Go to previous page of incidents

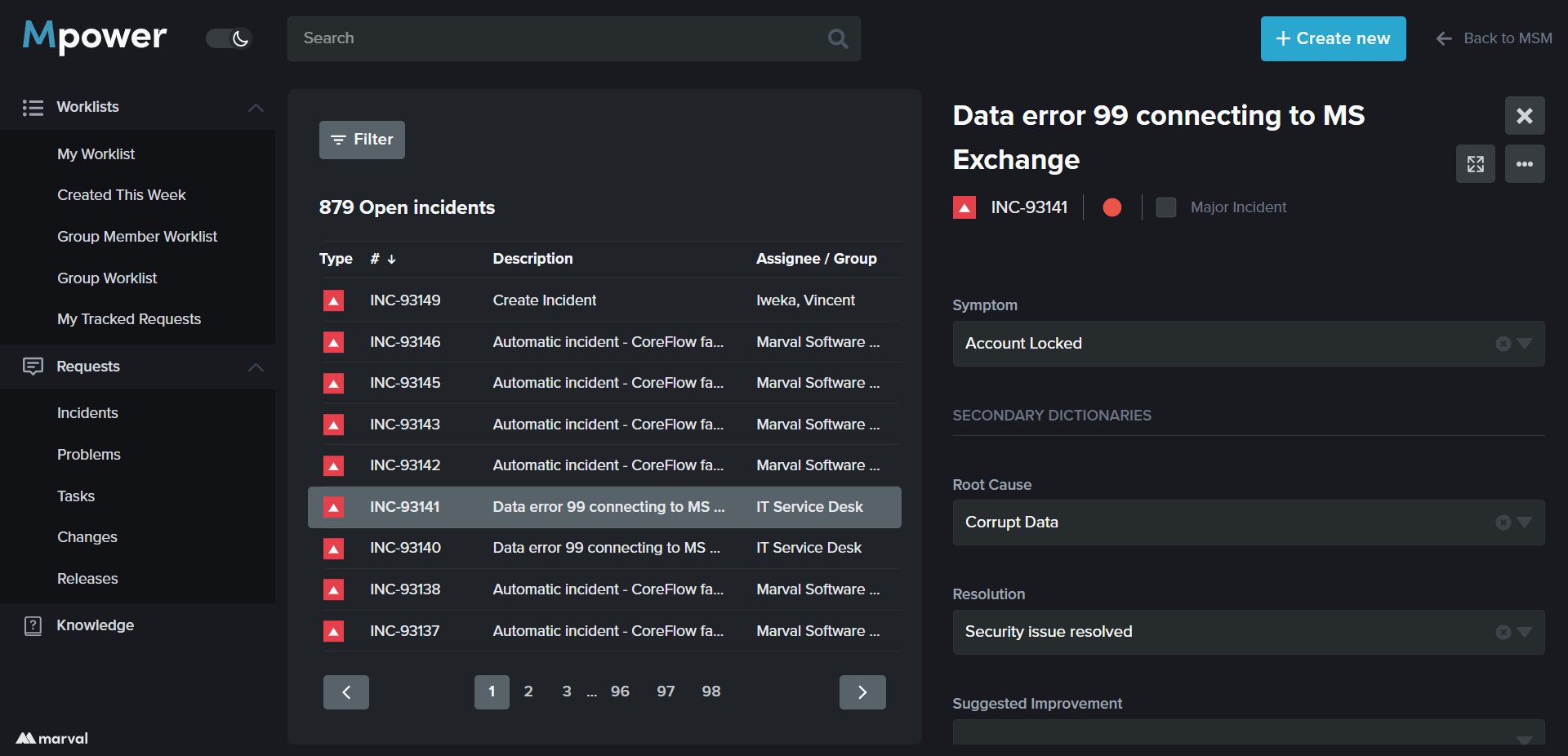(x=346, y=692)
